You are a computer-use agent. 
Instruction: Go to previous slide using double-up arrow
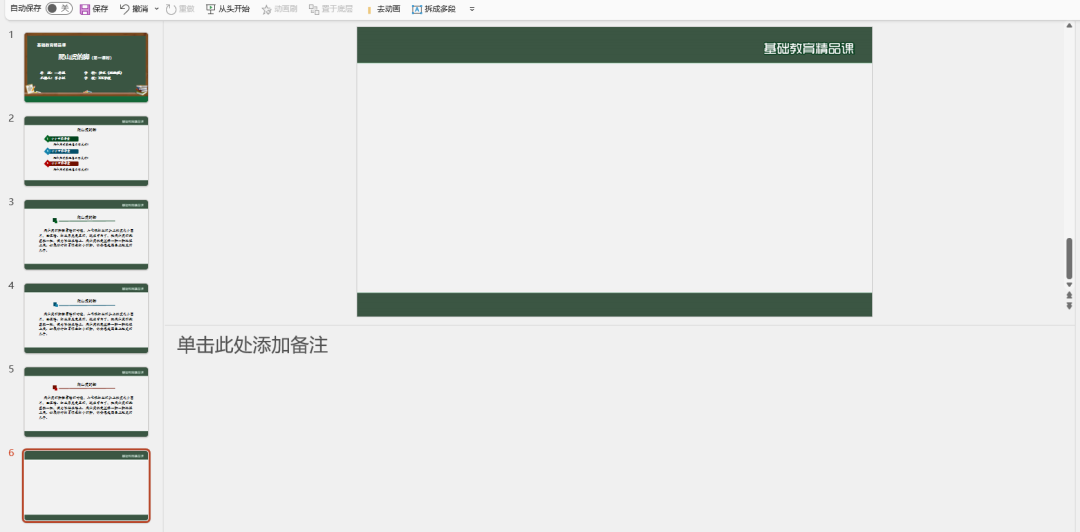1069,295
